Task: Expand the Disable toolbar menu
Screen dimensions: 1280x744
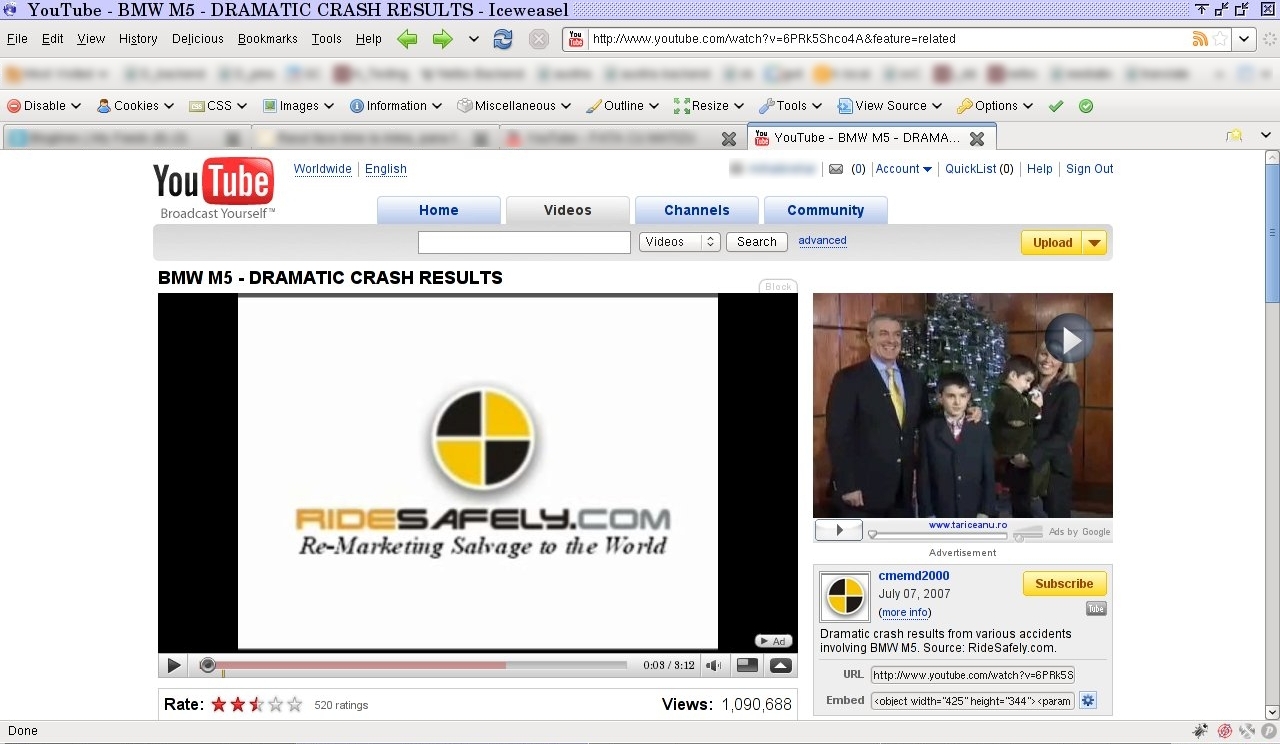Action: 44,106
